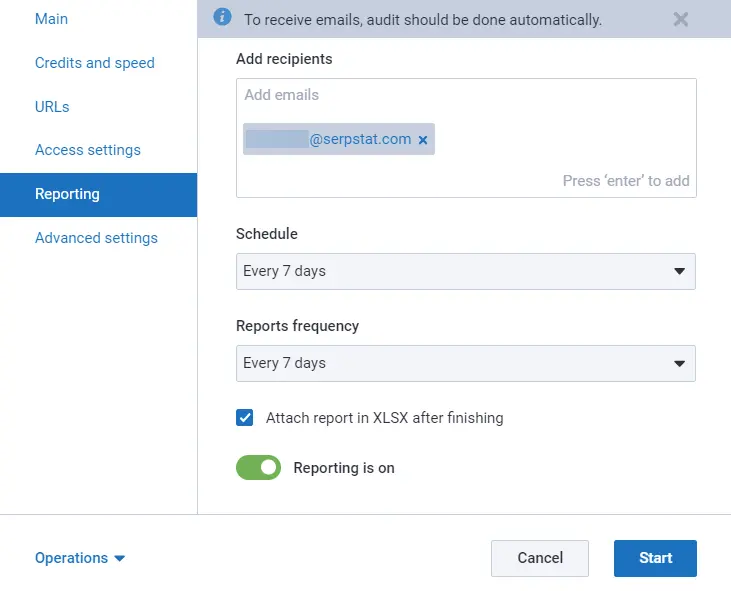
Task: Open the URLs settings section
Action: [x=52, y=107]
